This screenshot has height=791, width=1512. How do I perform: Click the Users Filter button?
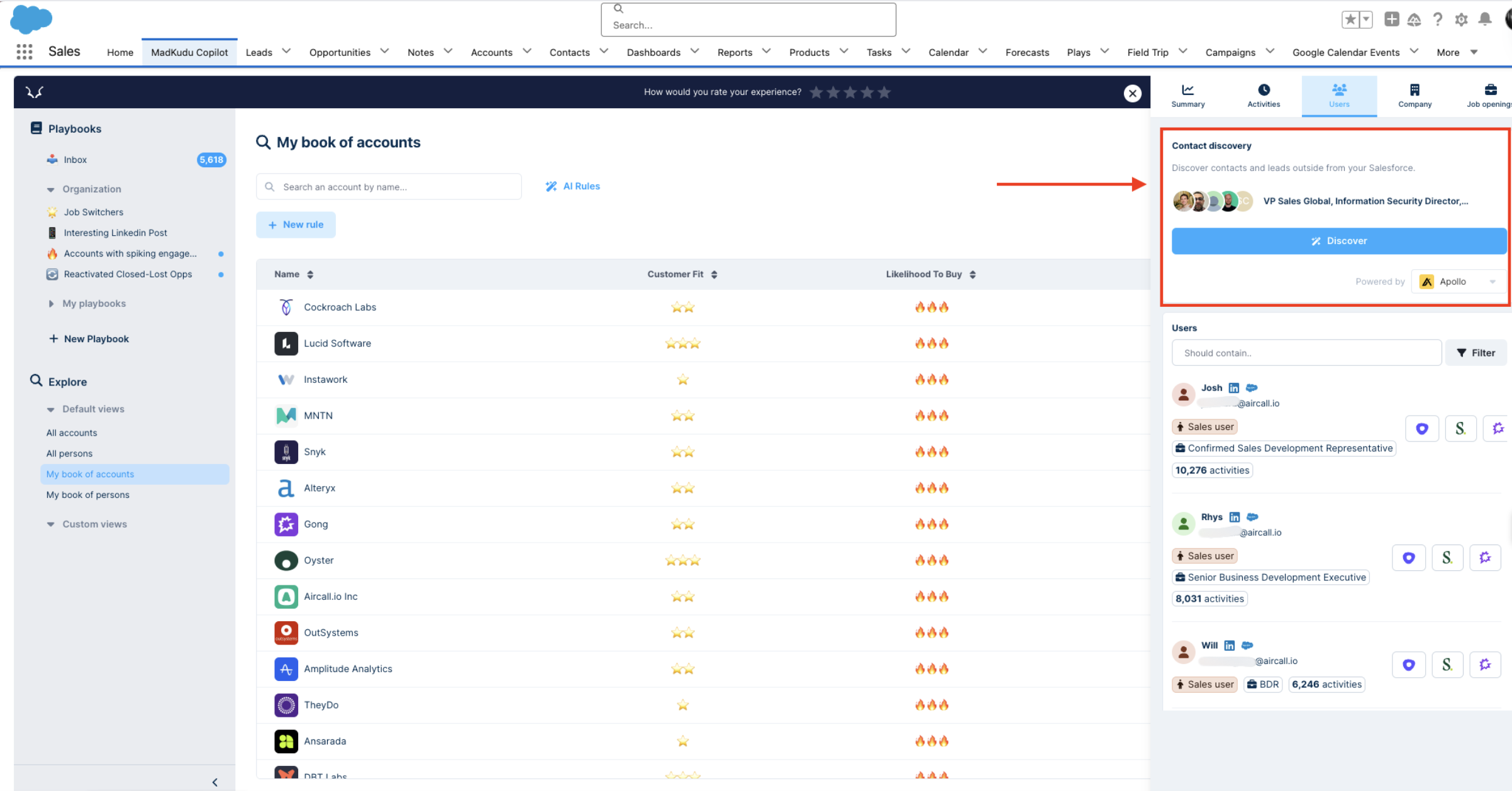[1476, 353]
